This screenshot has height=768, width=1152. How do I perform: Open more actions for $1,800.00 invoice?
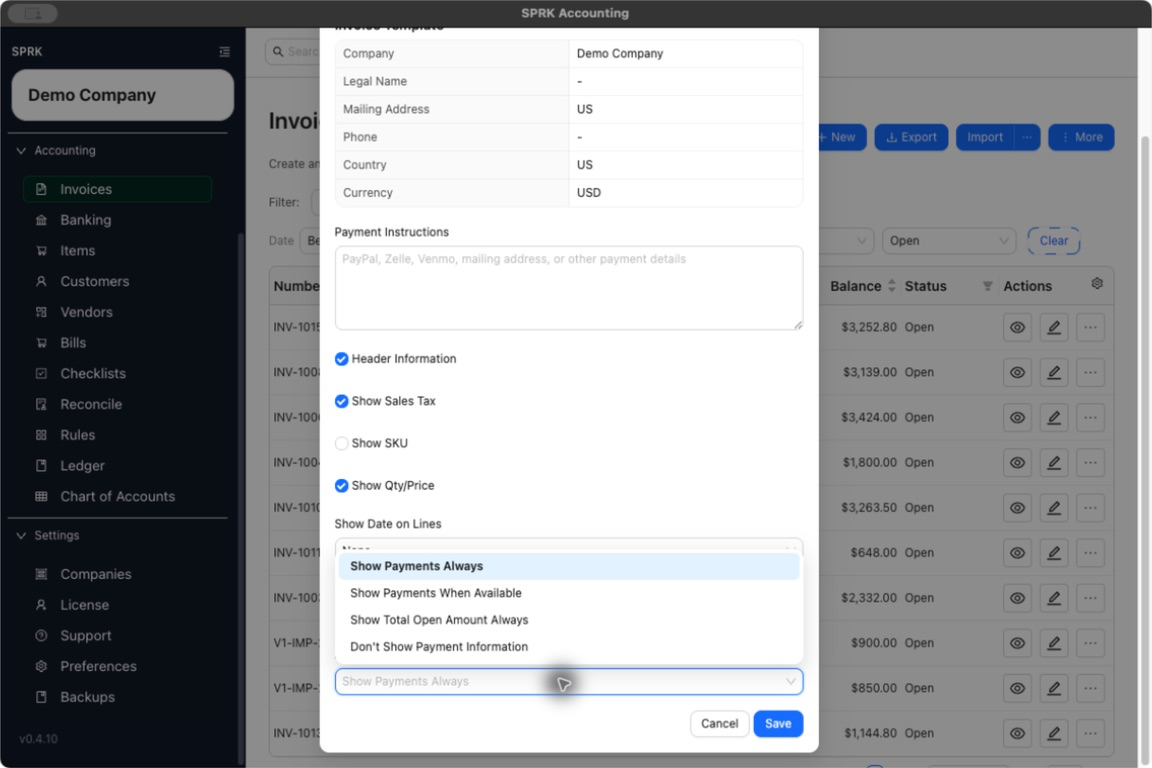pos(1090,463)
